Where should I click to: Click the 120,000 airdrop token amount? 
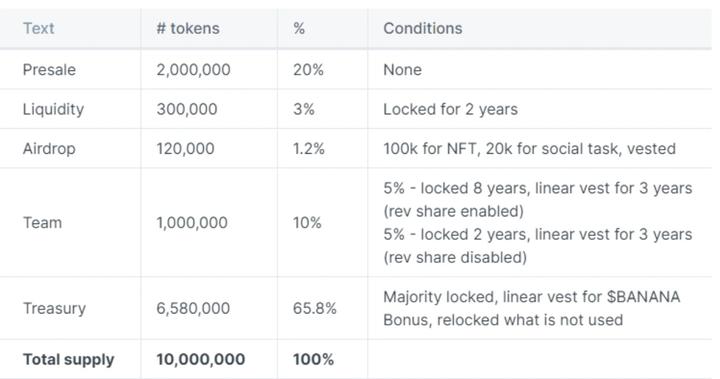tap(185, 149)
